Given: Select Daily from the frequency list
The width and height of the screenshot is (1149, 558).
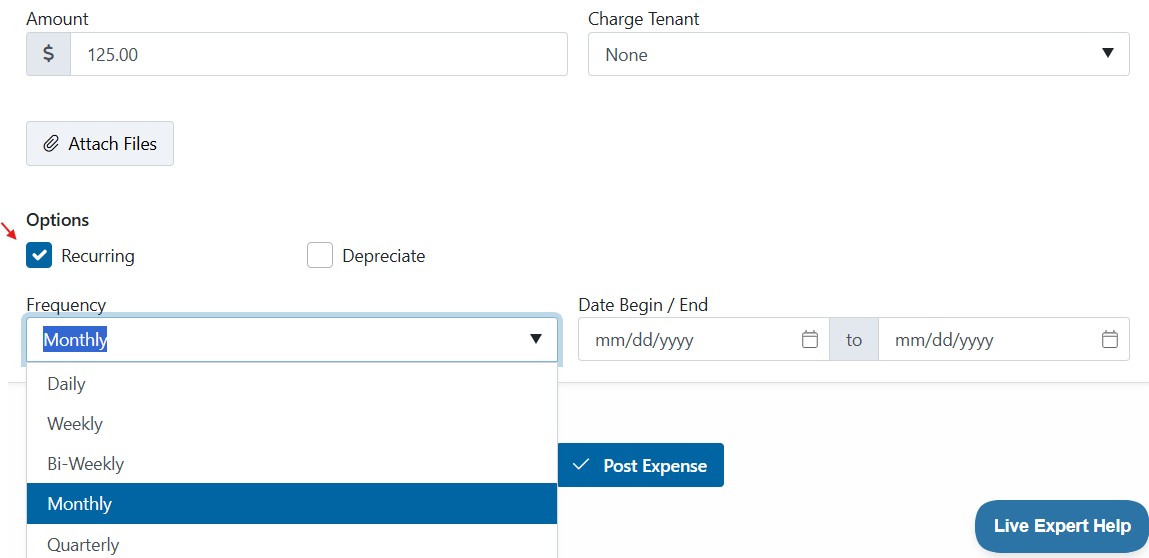Looking at the screenshot, I should [x=292, y=383].
